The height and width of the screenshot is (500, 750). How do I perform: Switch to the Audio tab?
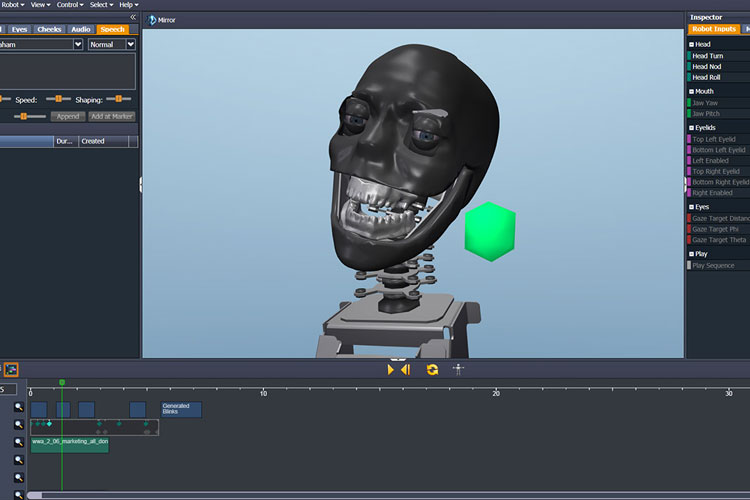tap(81, 30)
